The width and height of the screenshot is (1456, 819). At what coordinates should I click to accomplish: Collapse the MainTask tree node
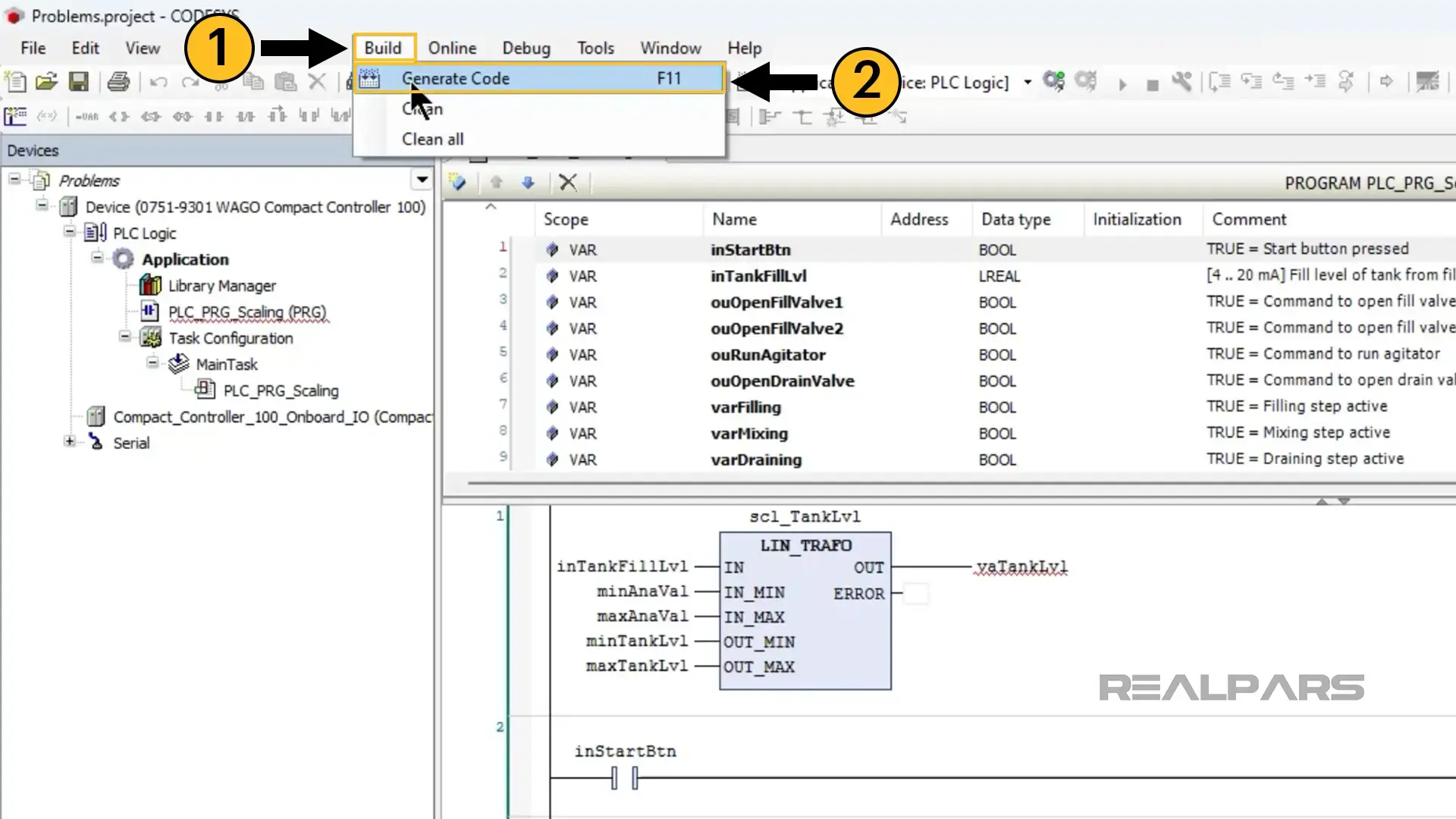(152, 362)
